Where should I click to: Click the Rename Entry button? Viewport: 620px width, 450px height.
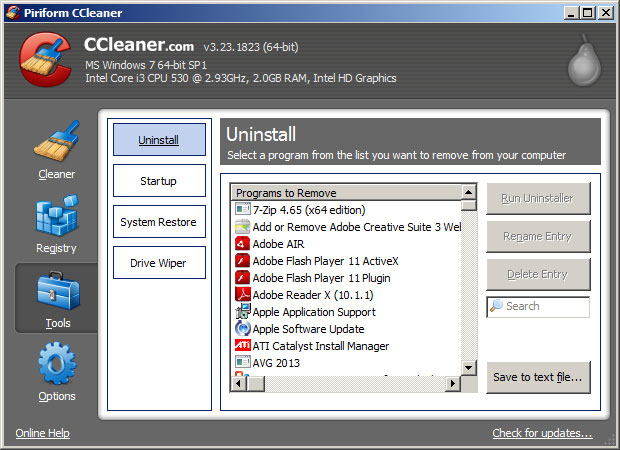pos(538,236)
